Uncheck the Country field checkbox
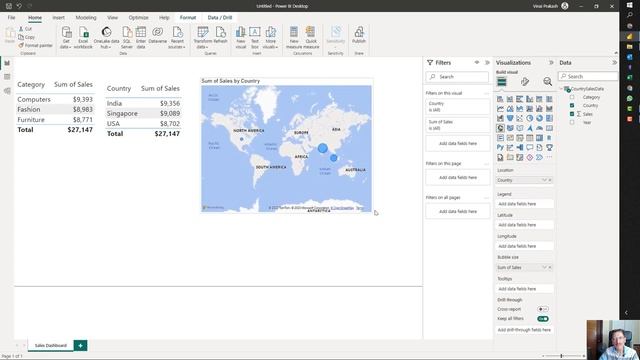Image resolution: width=640 pixels, height=360 pixels. point(572,105)
